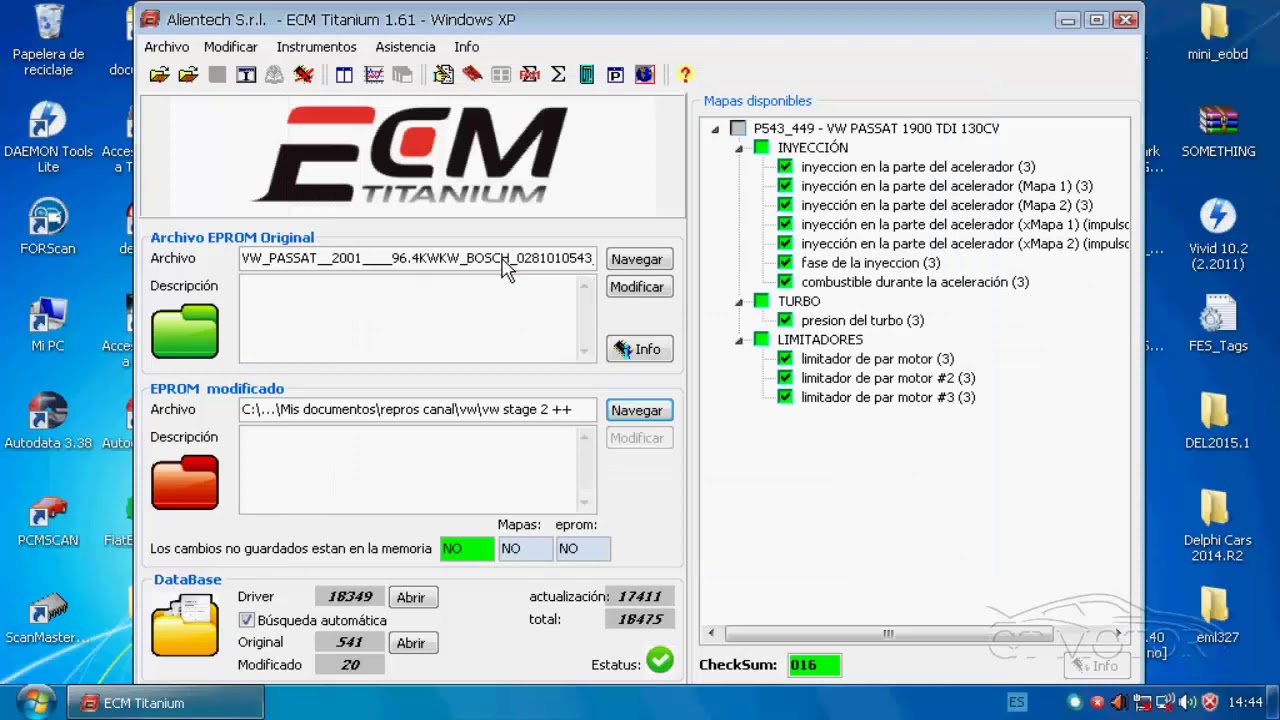Viewport: 1280px width, 720px height.
Task: Click the red folder modified EPROM icon
Action: [x=185, y=482]
